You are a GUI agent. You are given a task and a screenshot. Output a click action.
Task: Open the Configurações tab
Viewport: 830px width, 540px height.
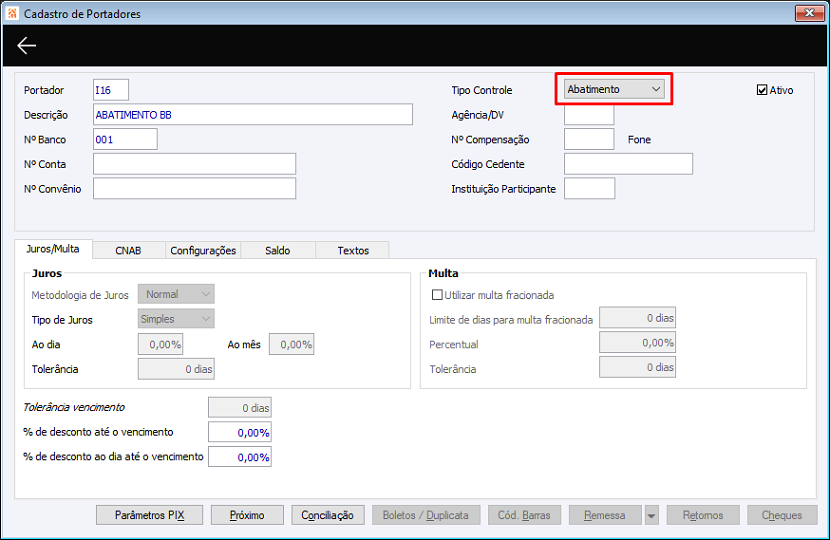click(203, 250)
